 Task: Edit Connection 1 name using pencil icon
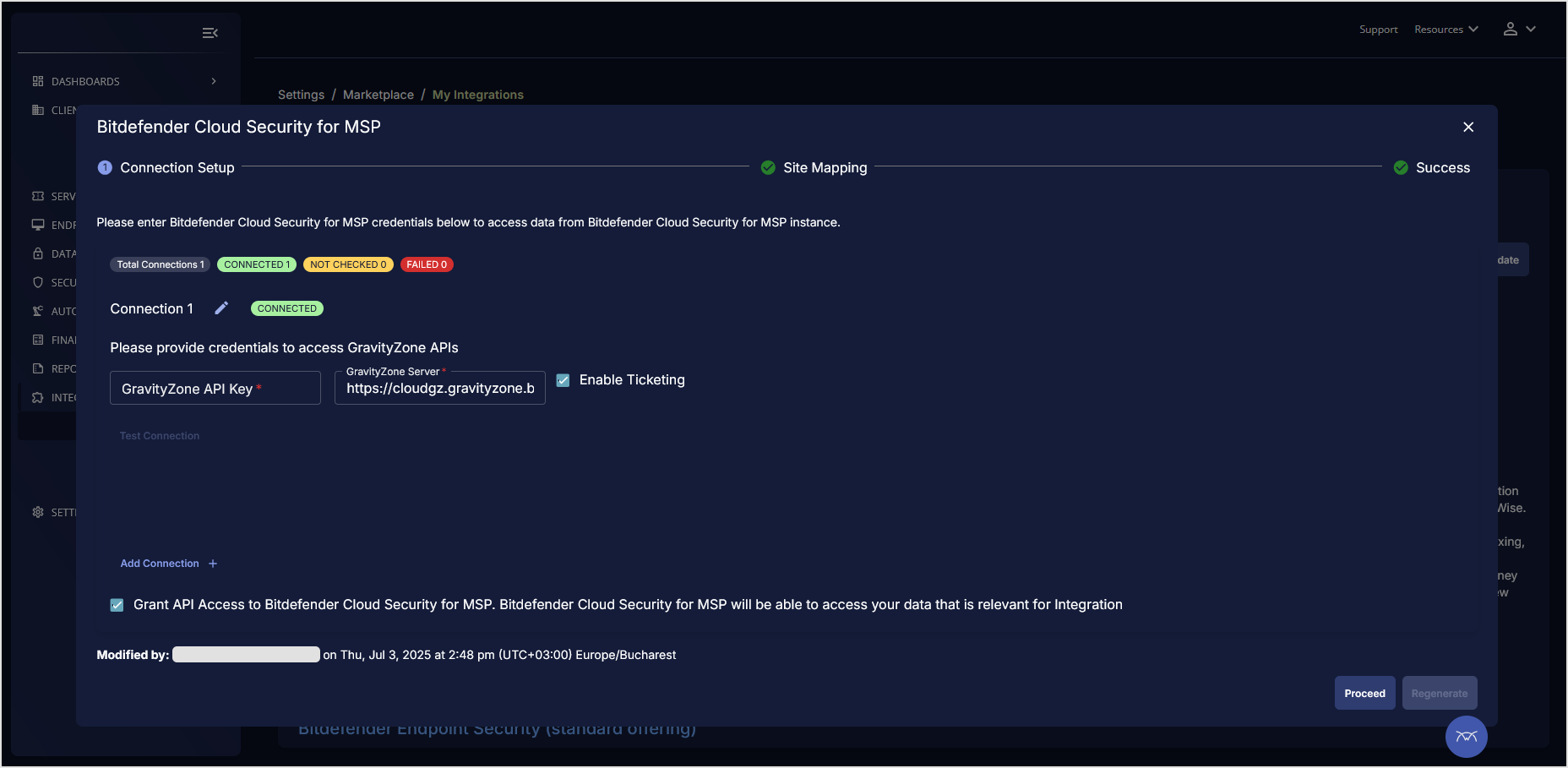click(x=220, y=308)
